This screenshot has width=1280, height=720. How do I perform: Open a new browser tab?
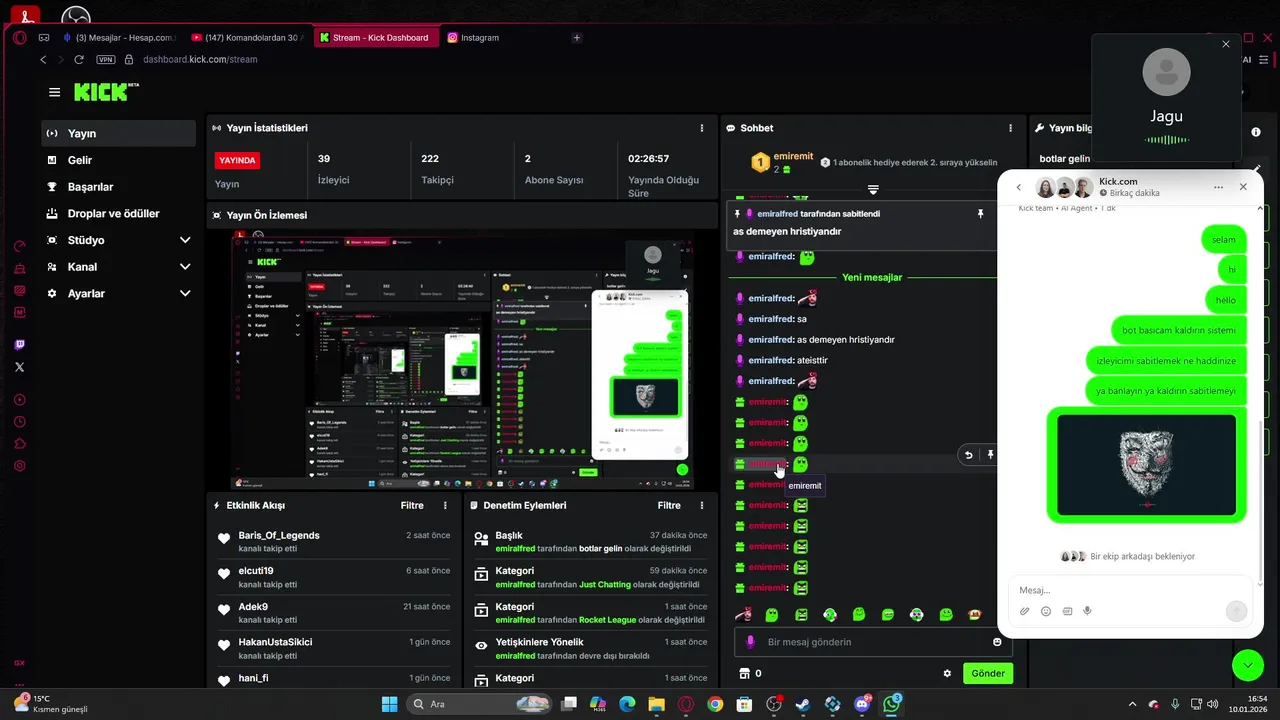[577, 38]
